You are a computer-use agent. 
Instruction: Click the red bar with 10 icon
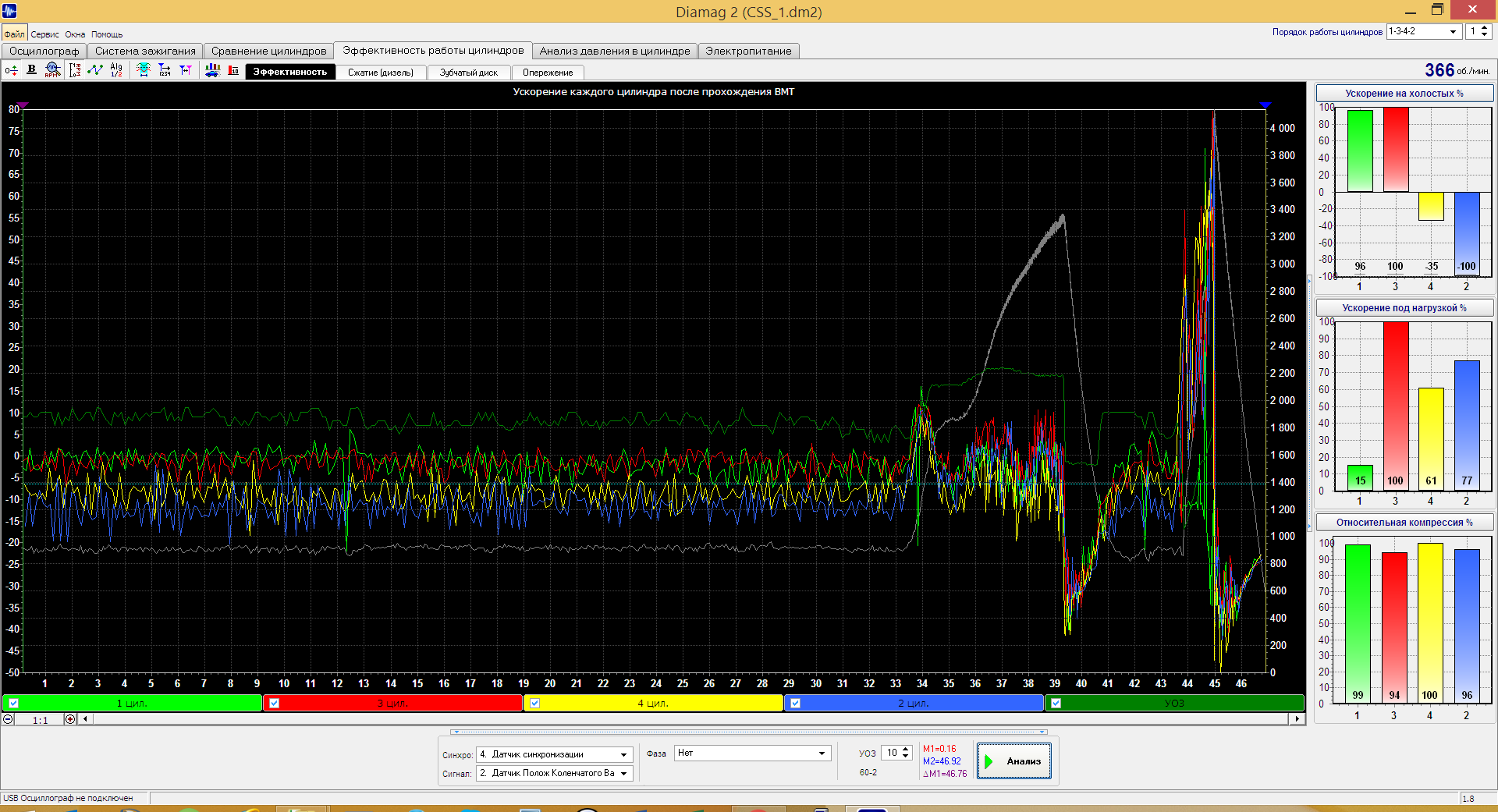click(x=233, y=70)
